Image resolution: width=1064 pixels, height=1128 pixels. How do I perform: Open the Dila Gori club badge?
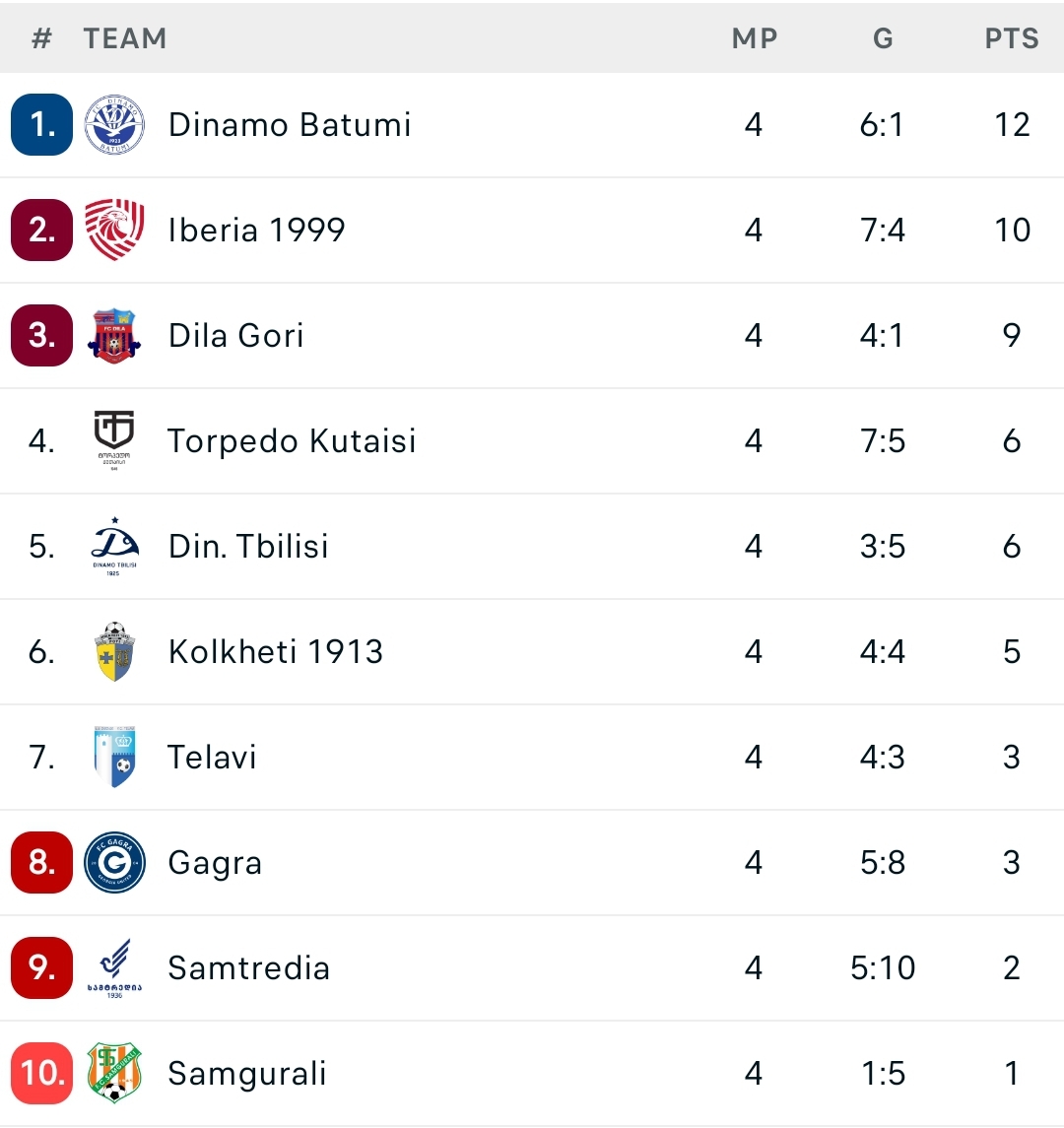click(x=114, y=336)
